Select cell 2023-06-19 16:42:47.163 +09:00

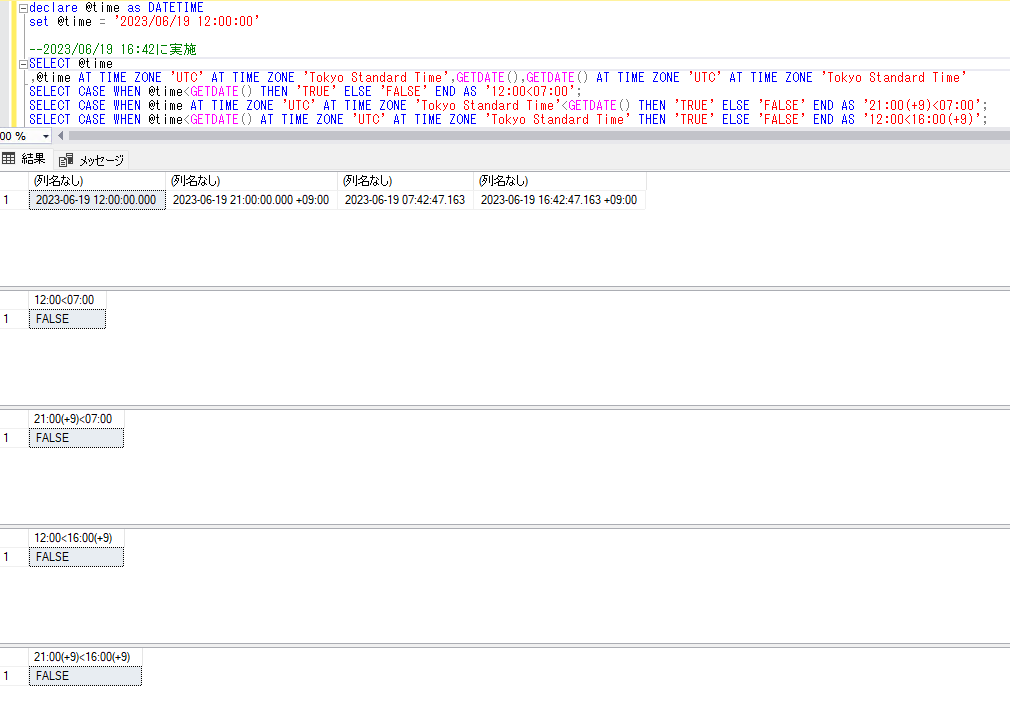point(559,200)
